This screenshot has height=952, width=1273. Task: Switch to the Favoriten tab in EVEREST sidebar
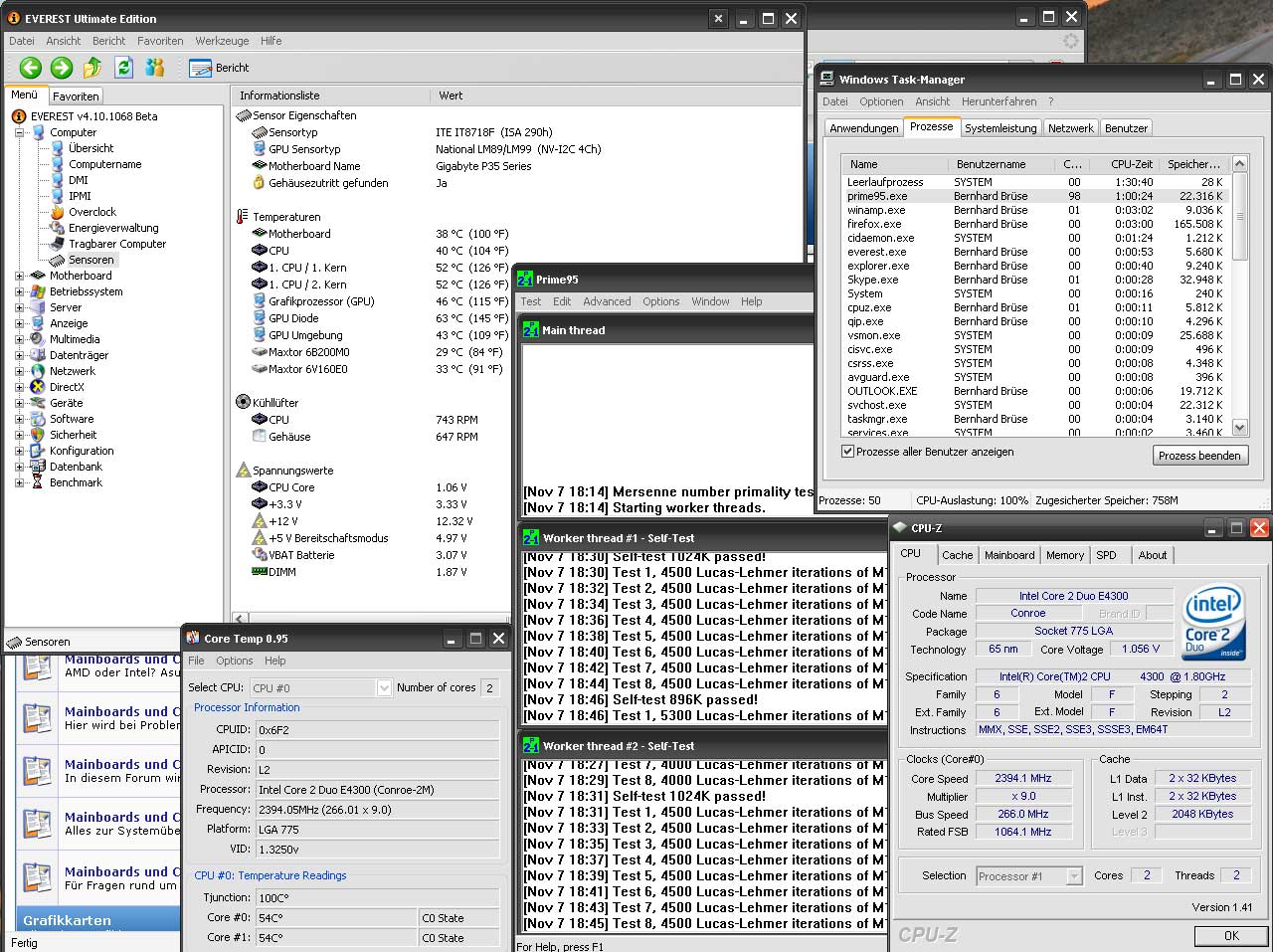[76, 96]
